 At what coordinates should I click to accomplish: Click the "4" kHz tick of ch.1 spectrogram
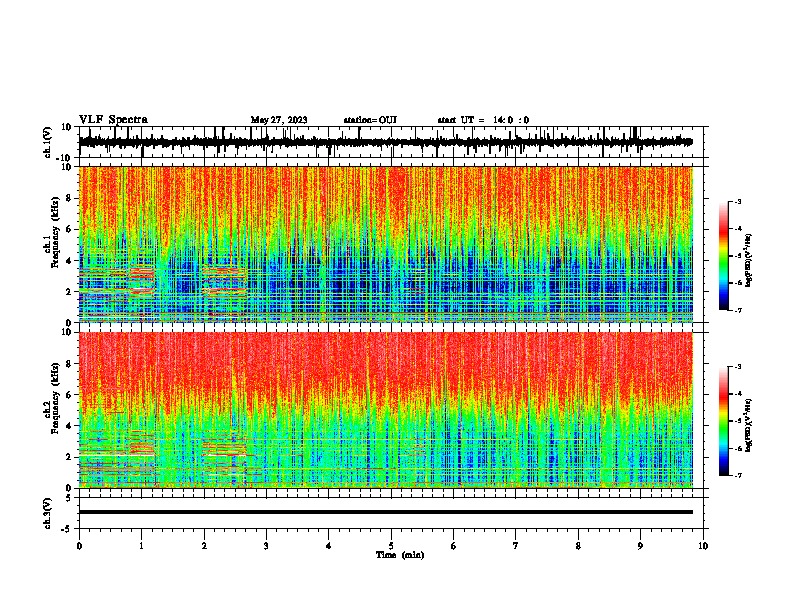click(x=70, y=261)
